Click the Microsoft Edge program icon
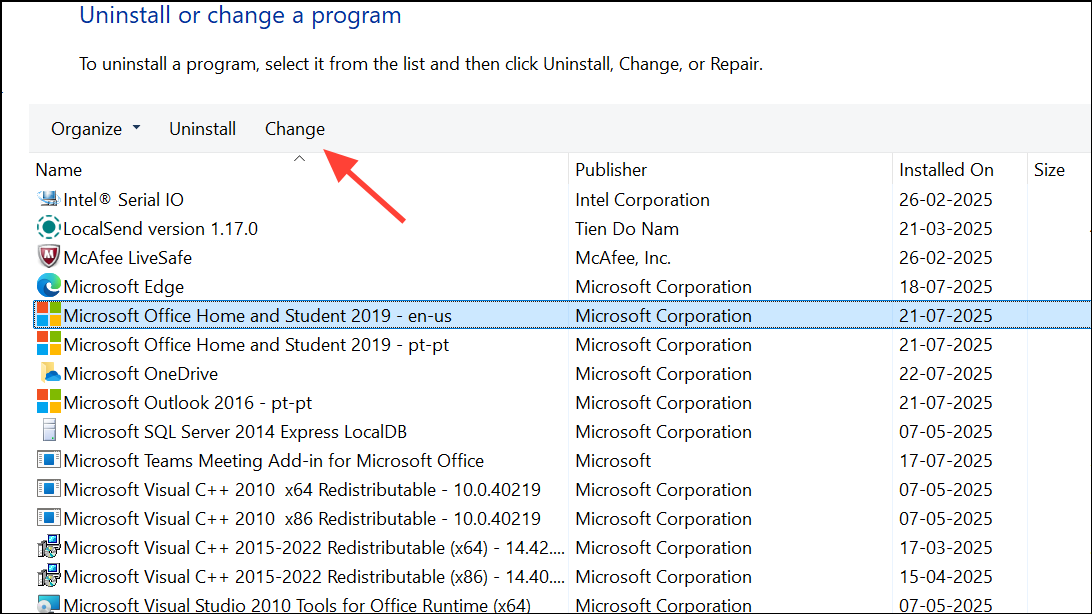1092x614 pixels. pyautogui.click(x=48, y=286)
